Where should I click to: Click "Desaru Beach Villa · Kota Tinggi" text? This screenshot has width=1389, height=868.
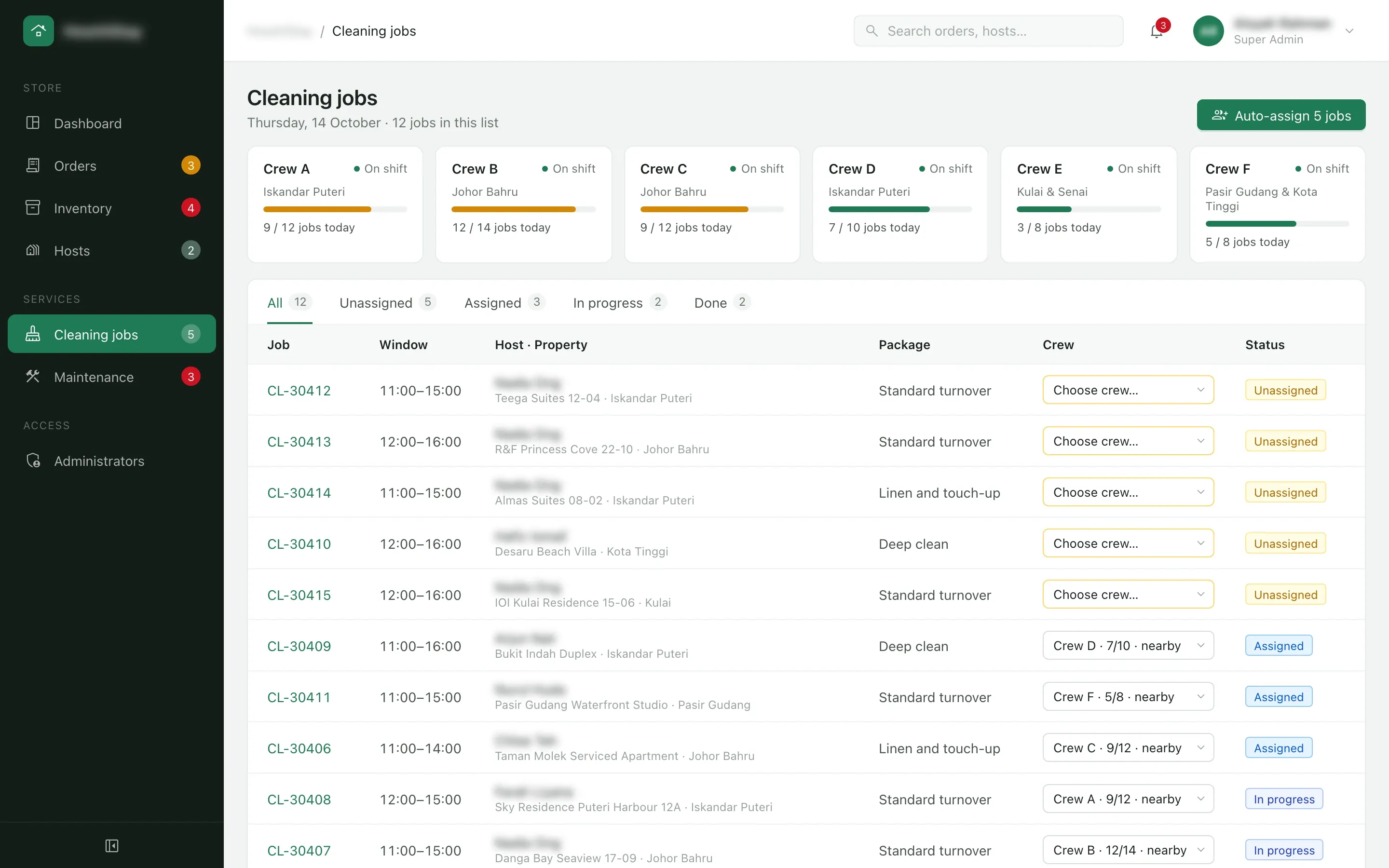click(582, 552)
